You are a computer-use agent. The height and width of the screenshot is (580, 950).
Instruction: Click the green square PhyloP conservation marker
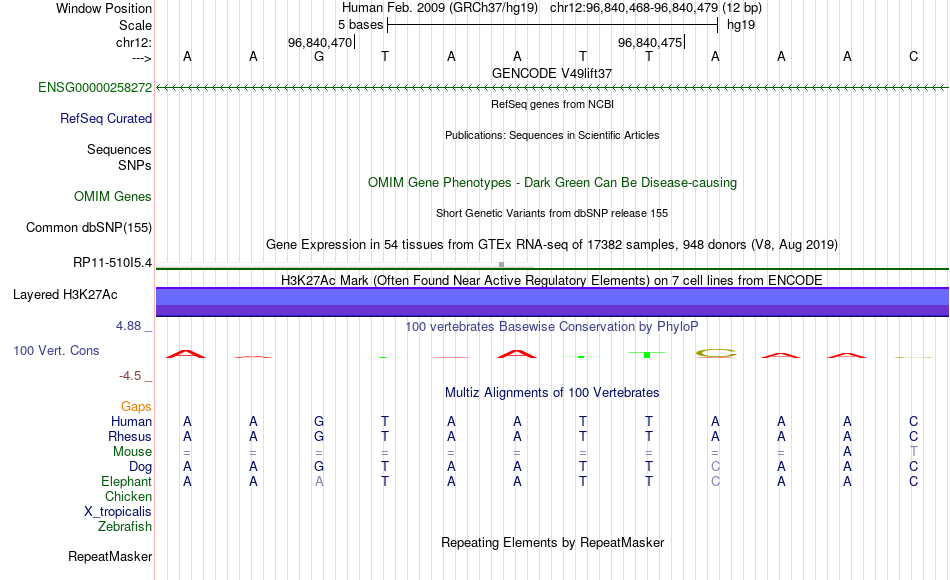click(x=647, y=355)
